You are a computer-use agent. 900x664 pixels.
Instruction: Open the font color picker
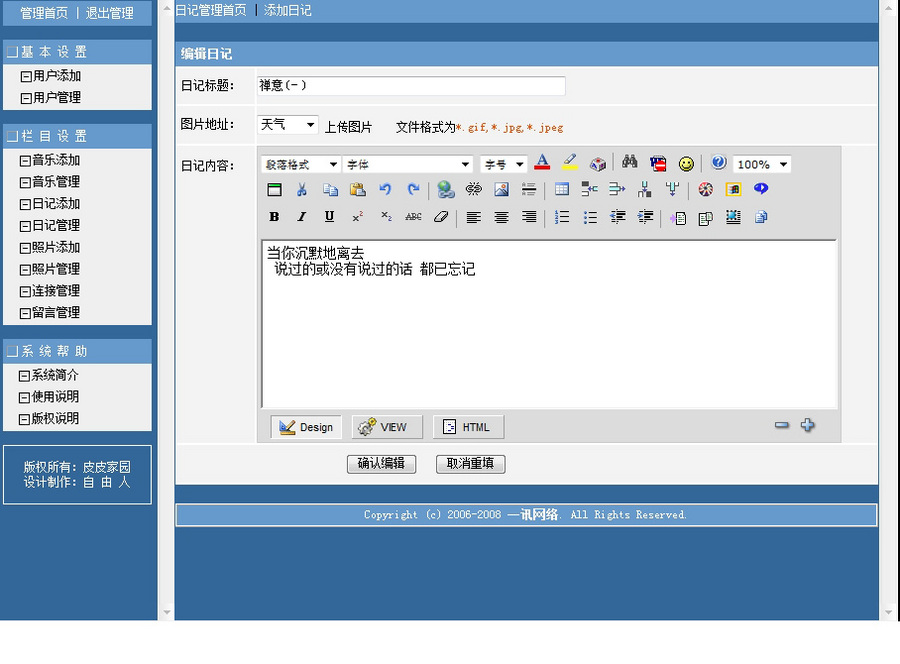pos(542,162)
